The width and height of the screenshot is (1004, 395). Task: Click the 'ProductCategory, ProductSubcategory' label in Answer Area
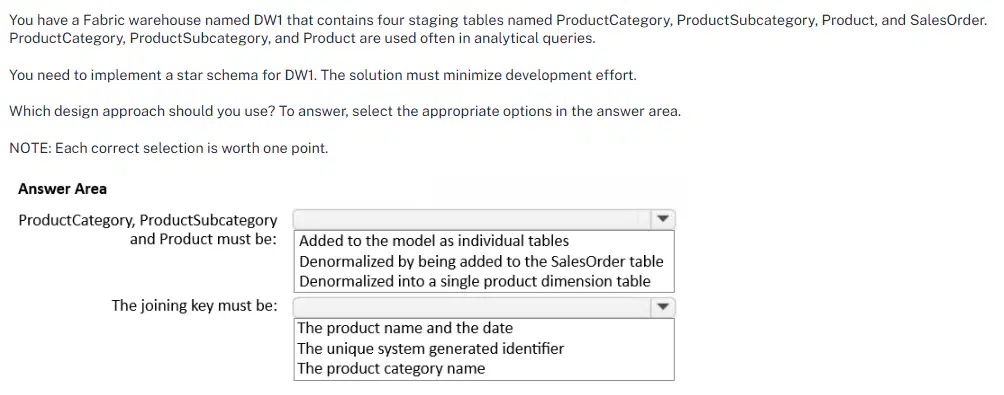(x=148, y=221)
